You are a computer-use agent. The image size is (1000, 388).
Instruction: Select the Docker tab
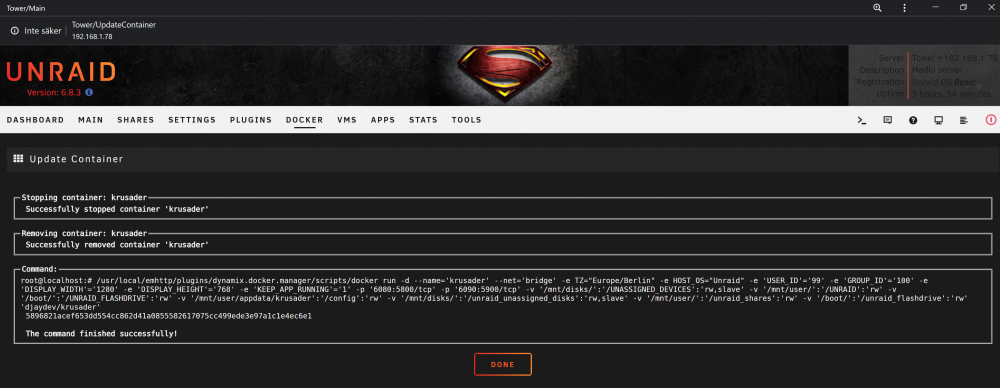coord(304,120)
